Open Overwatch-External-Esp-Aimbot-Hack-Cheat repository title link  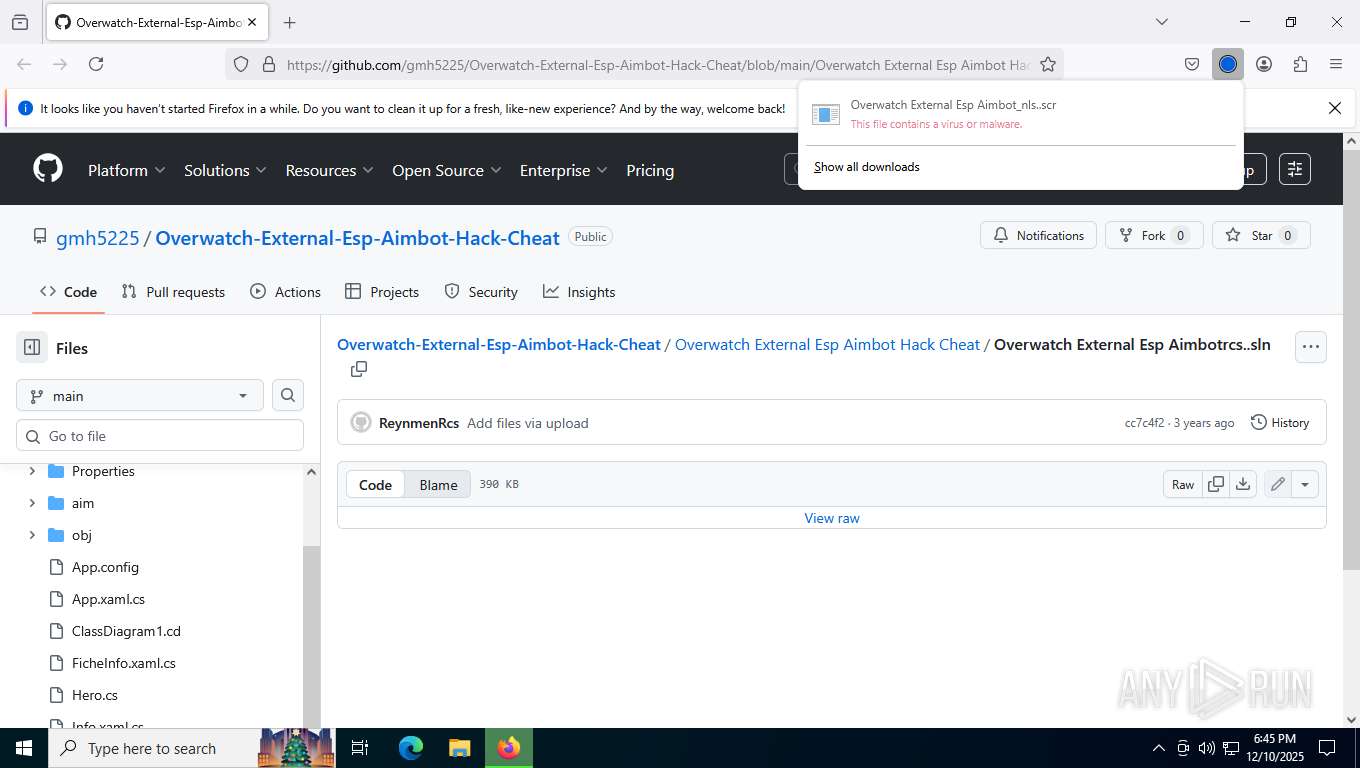tap(357, 238)
